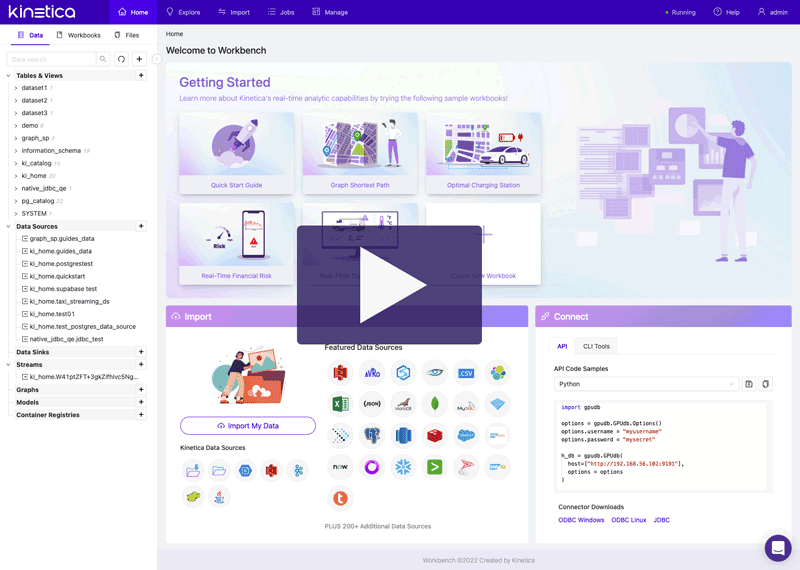Collapse the left sidebar panel

(x=157, y=59)
